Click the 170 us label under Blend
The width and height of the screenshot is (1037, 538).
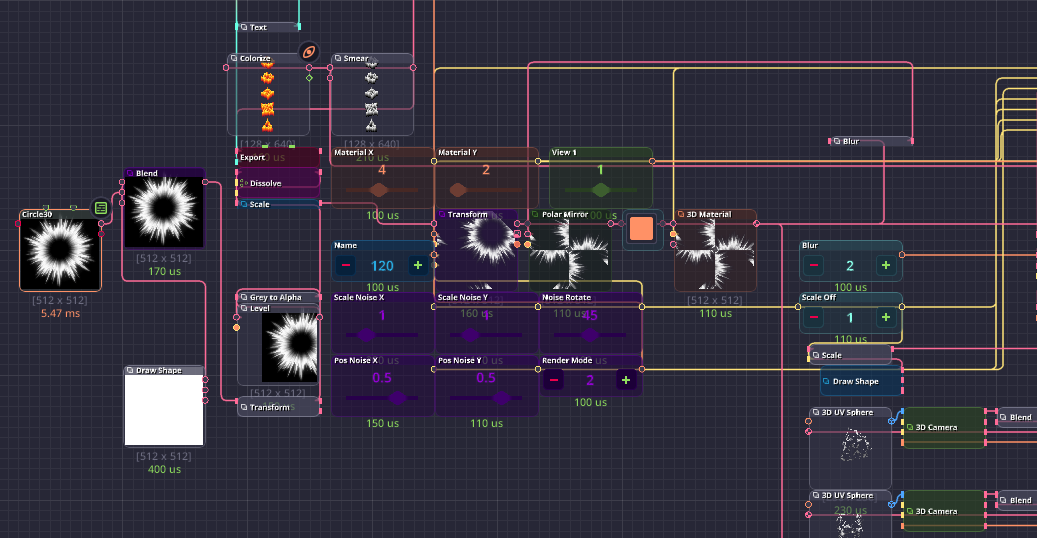(164, 271)
